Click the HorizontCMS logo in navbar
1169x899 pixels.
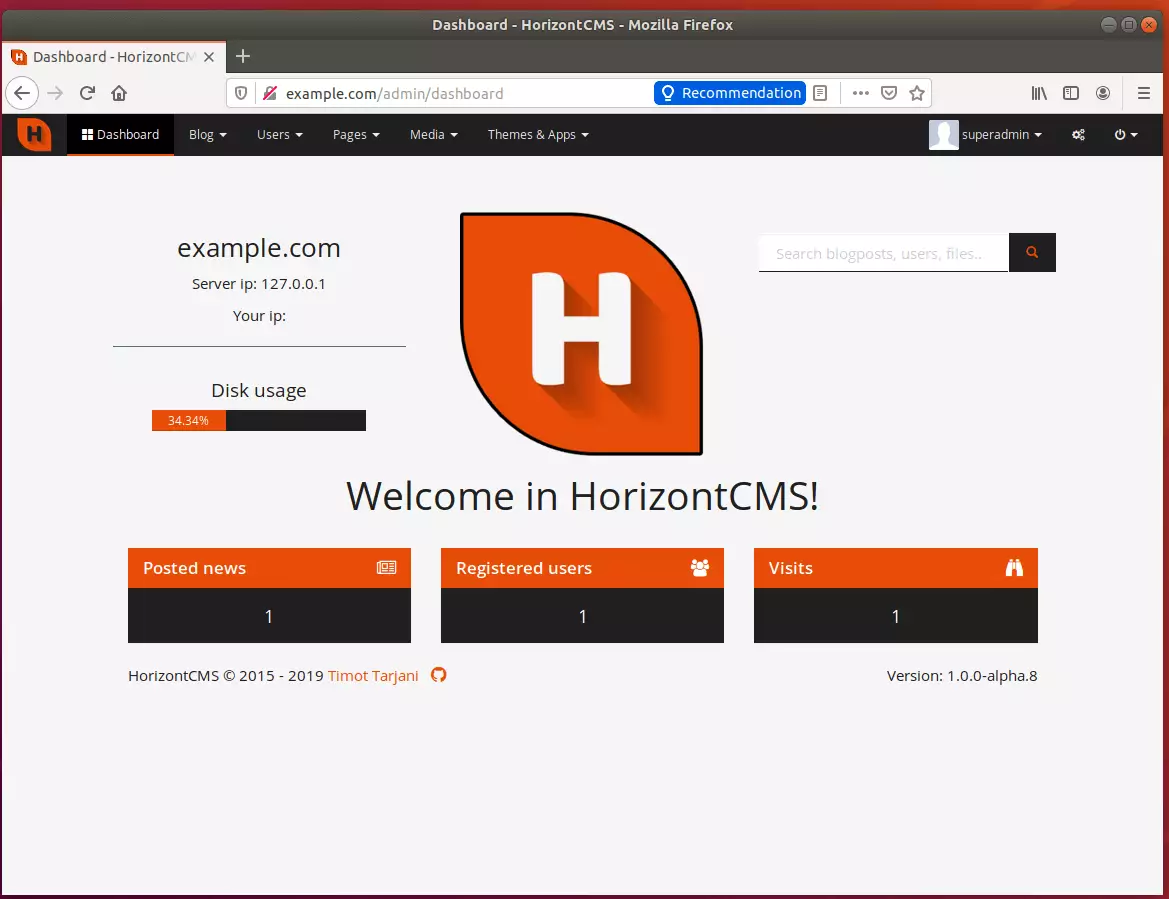coord(34,134)
